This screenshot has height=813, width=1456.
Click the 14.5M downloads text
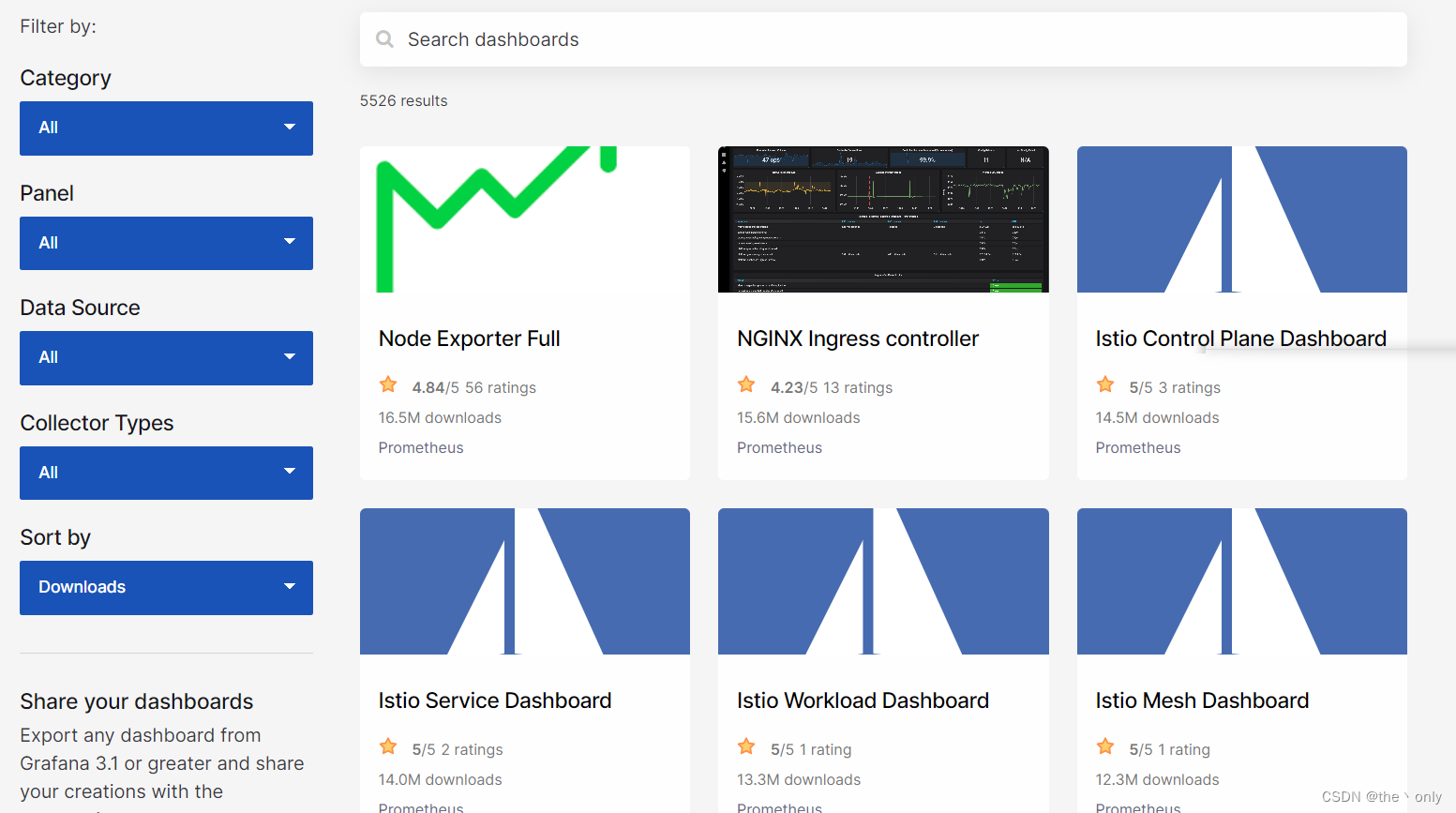pyautogui.click(x=1157, y=417)
